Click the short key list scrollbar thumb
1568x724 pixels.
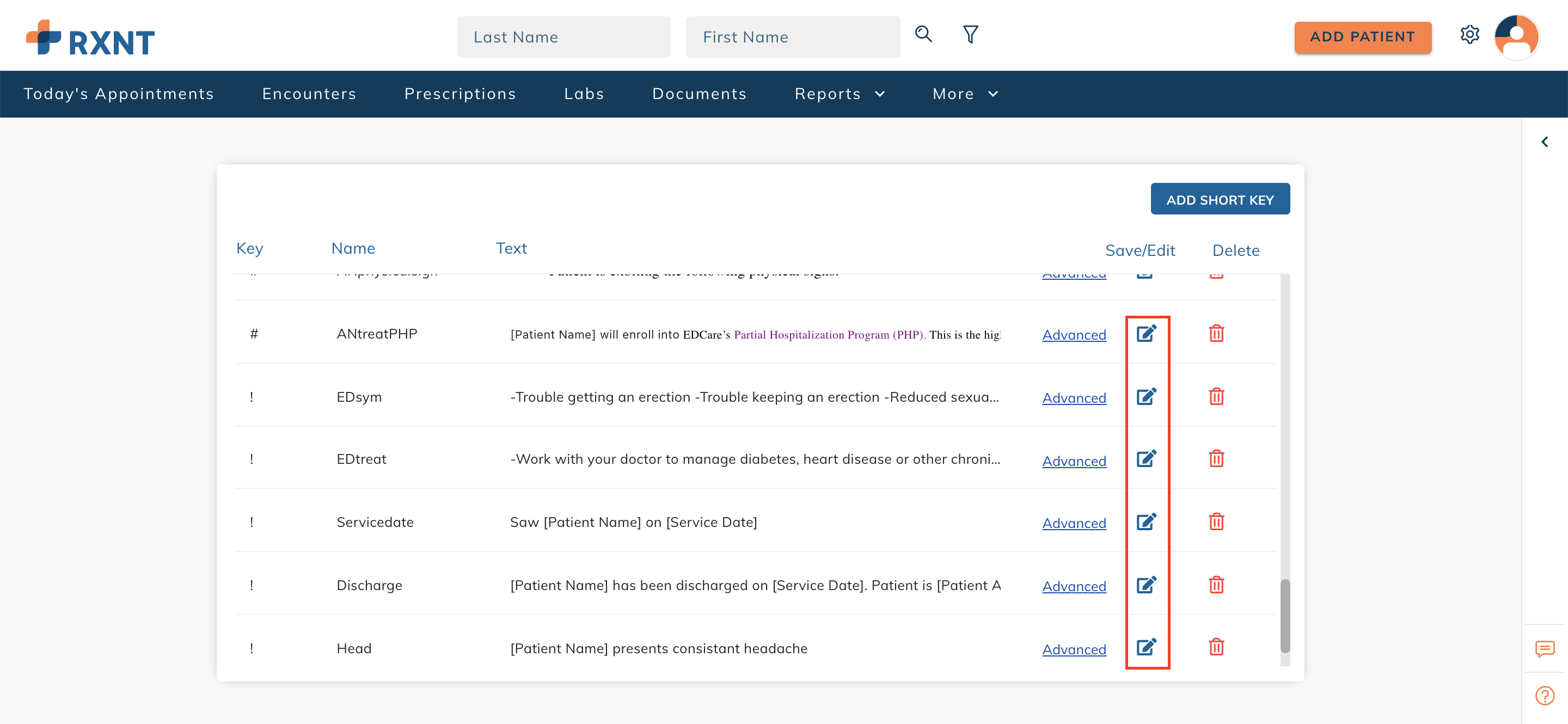(1284, 615)
